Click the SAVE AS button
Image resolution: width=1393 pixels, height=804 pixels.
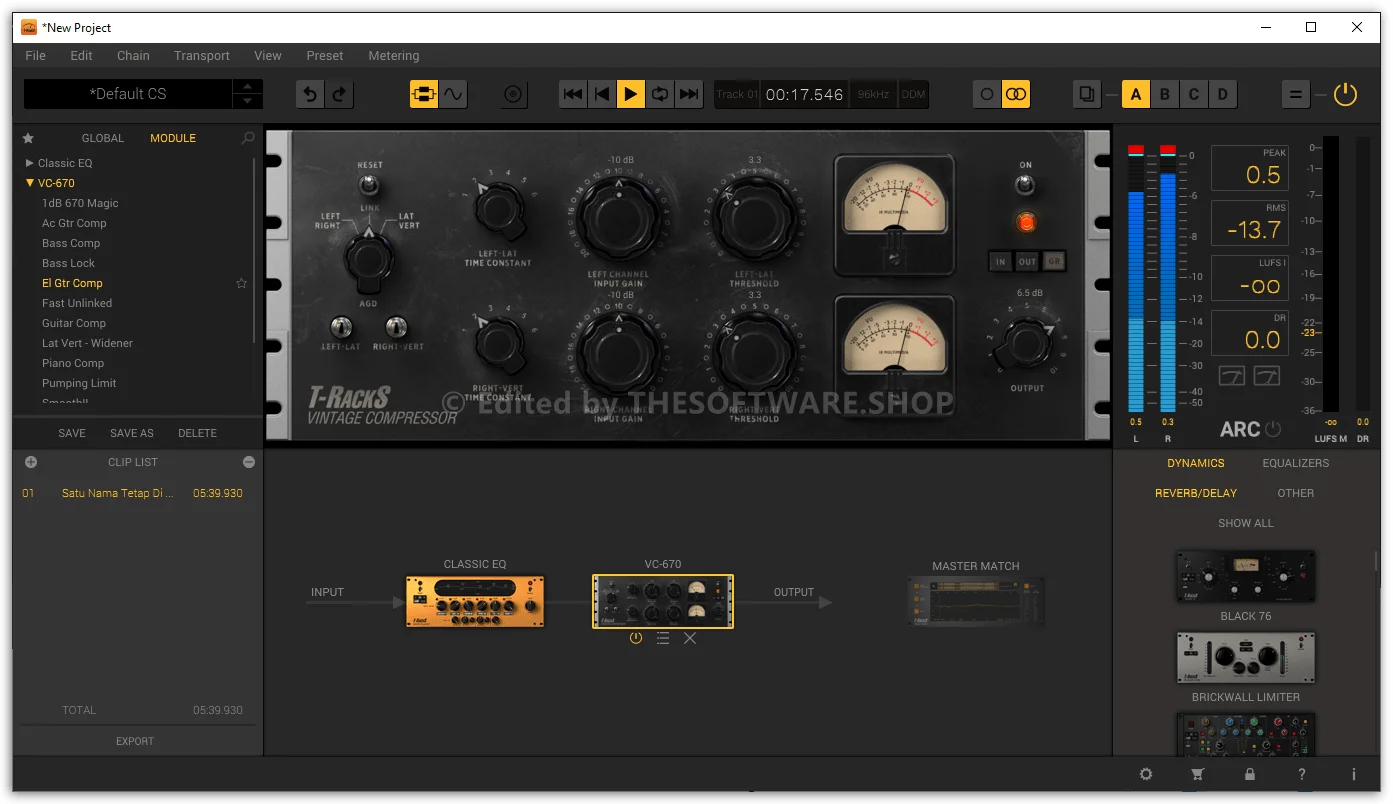click(x=132, y=433)
